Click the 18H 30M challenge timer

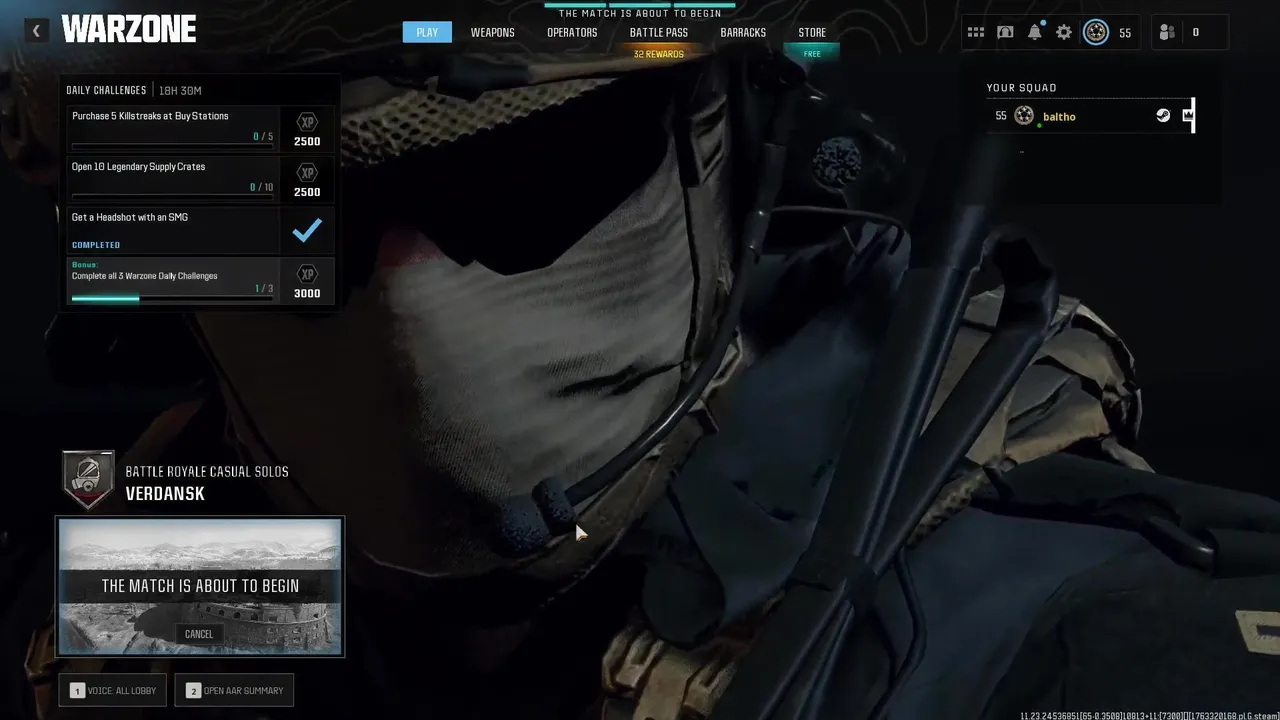180,90
